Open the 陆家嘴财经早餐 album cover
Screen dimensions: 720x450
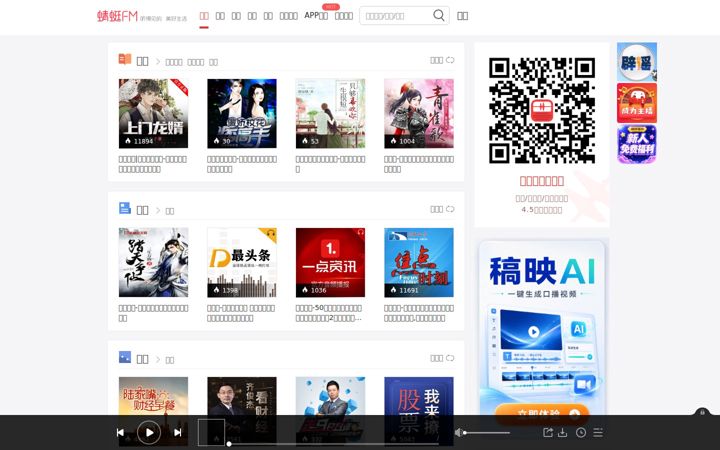coord(153,396)
